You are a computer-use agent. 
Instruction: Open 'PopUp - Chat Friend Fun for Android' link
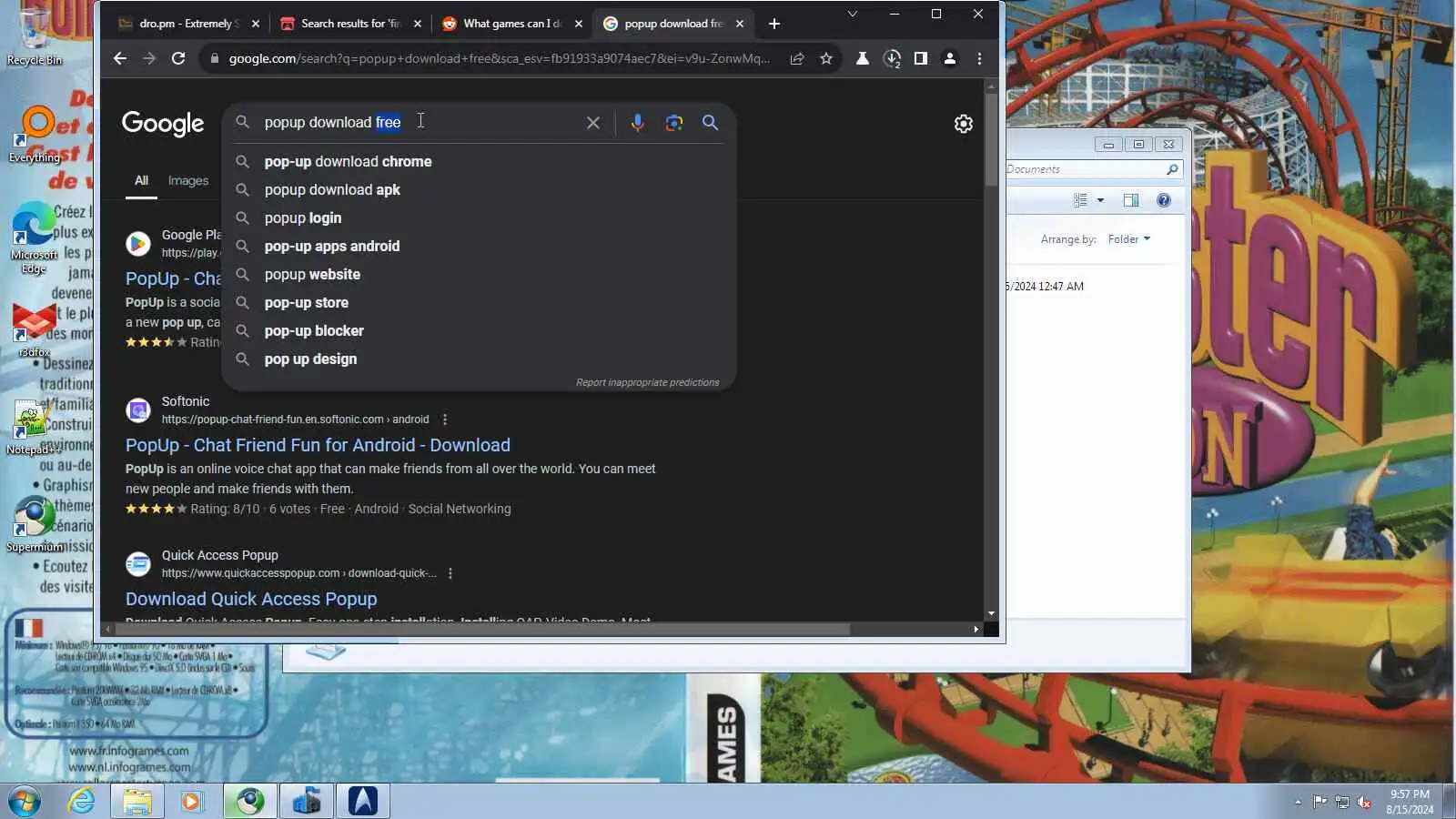coord(318,445)
